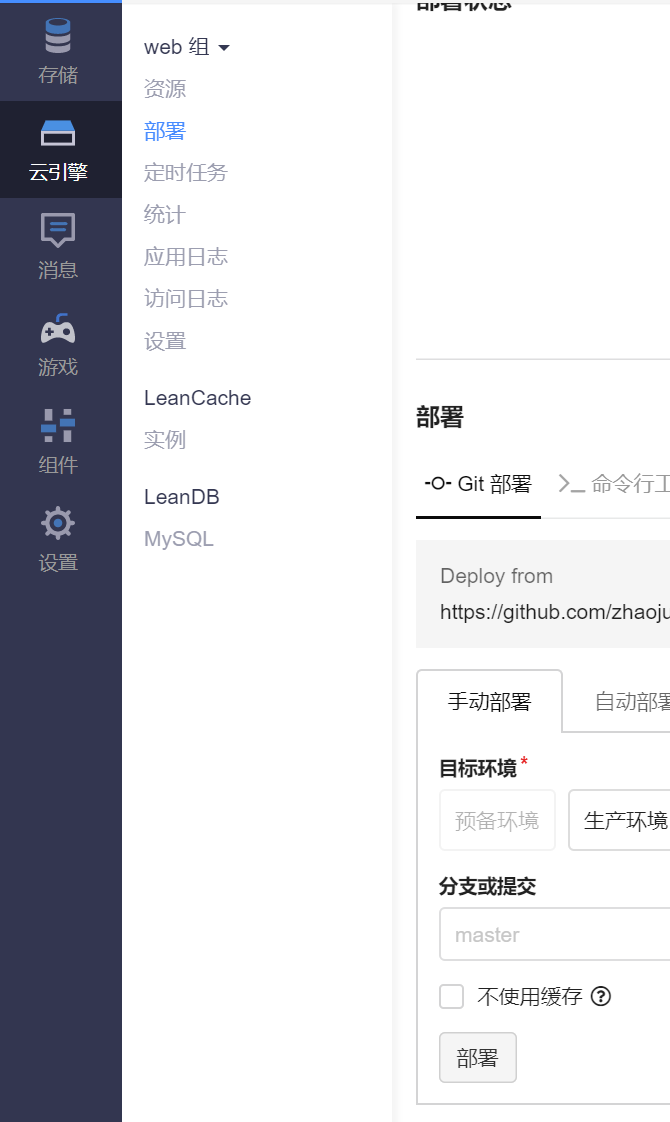Select 预备环境 as target environment

pos(497,820)
